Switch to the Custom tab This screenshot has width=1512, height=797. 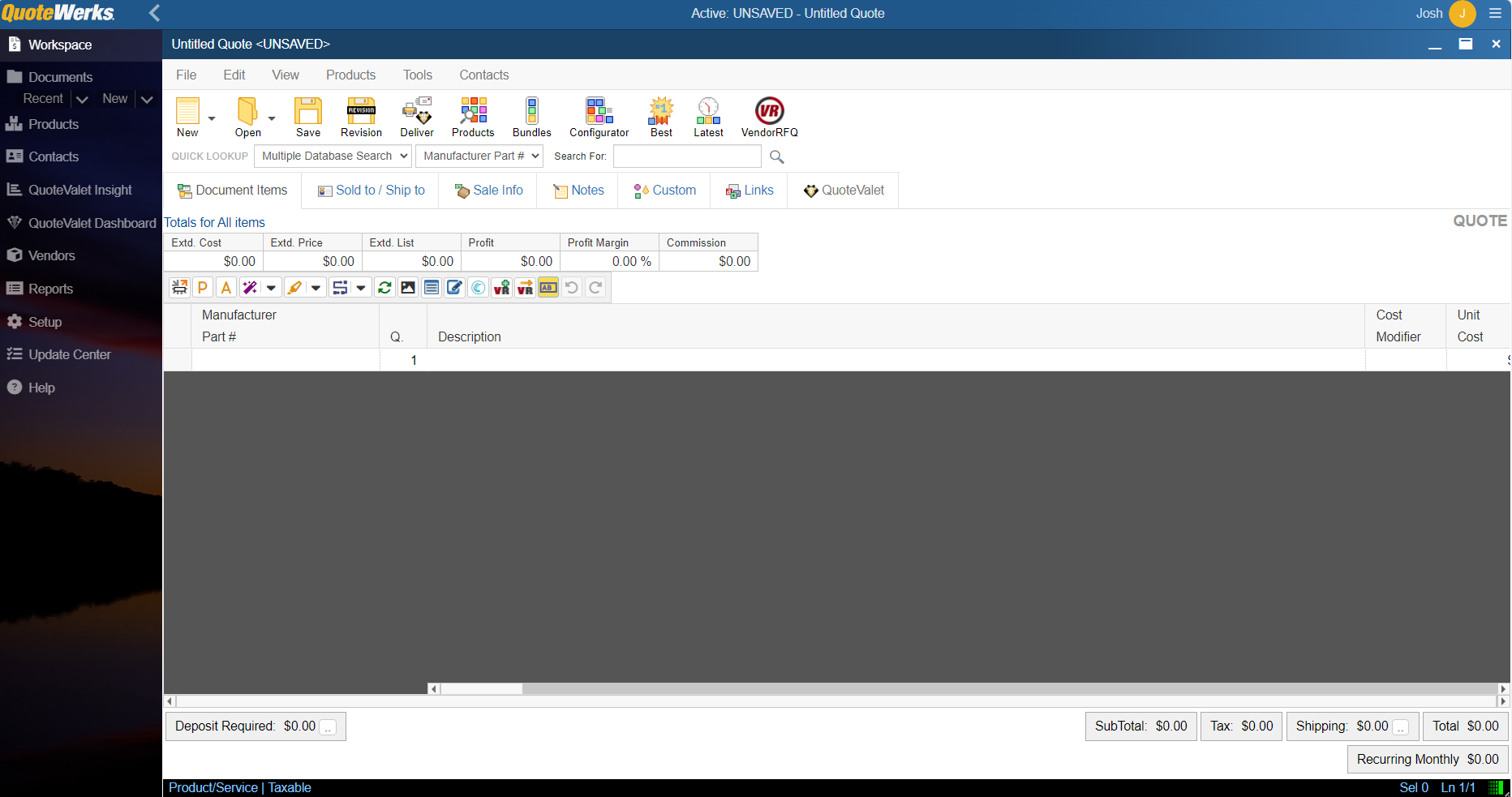(x=664, y=191)
